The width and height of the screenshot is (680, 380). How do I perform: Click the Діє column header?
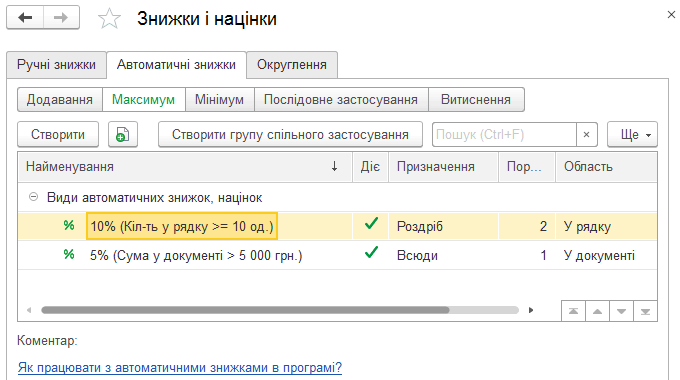[x=370, y=167]
